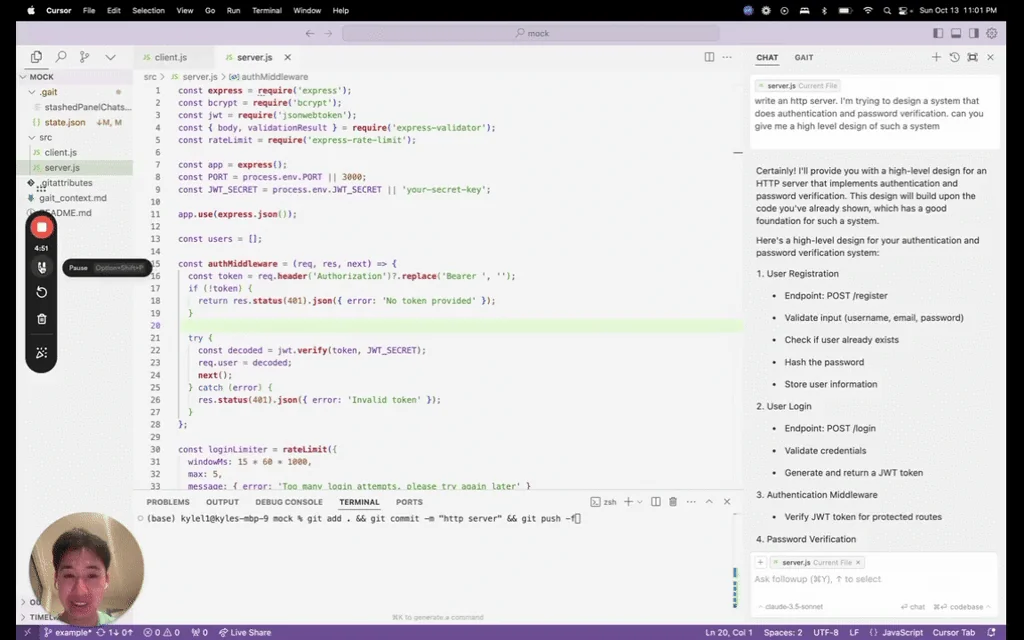Image resolution: width=1024 pixels, height=640 pixels.
Task: Select the Explorer icon in the activity bar
Action: click(37, 57)
